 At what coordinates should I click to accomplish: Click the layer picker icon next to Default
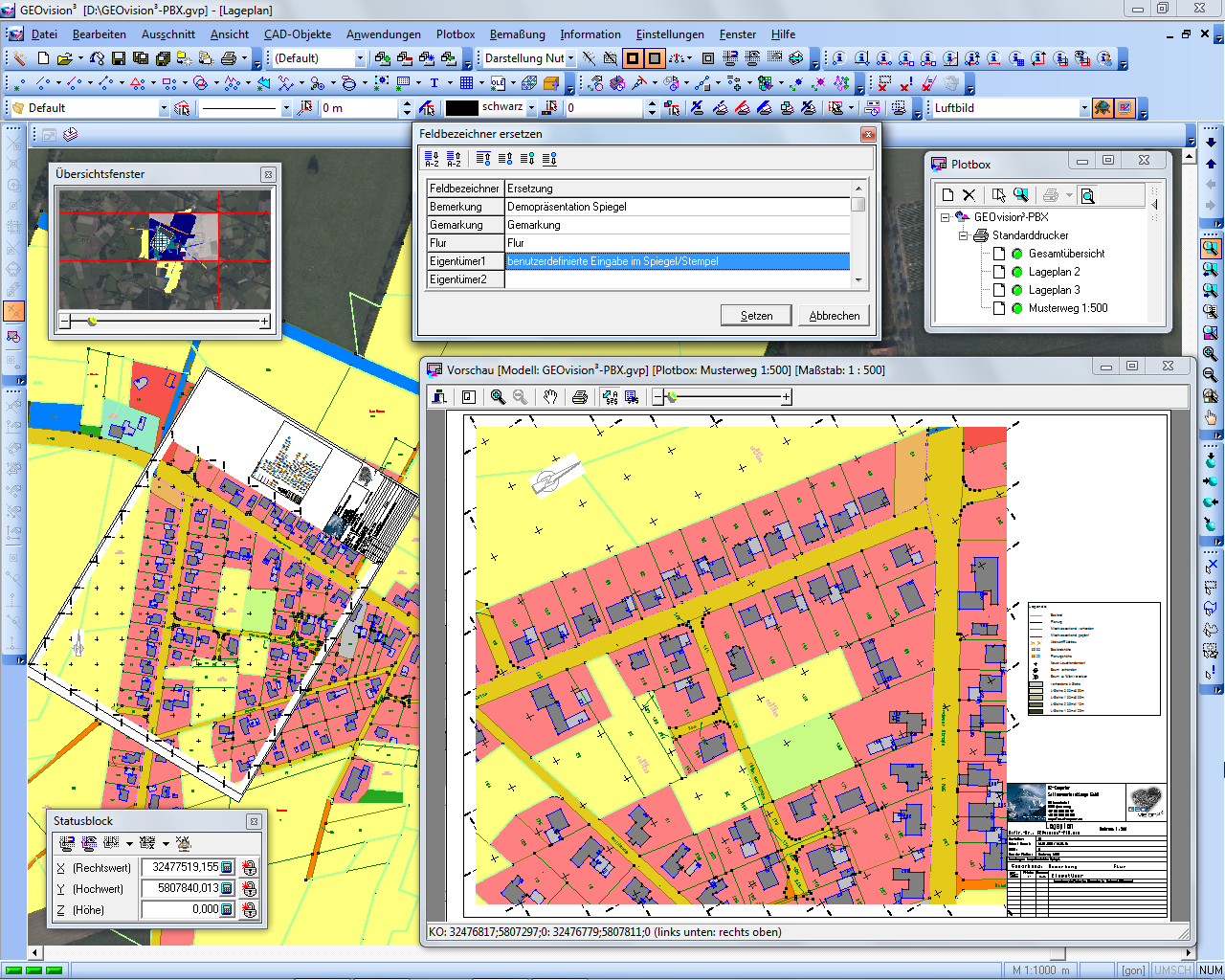(x=182, y=108)
